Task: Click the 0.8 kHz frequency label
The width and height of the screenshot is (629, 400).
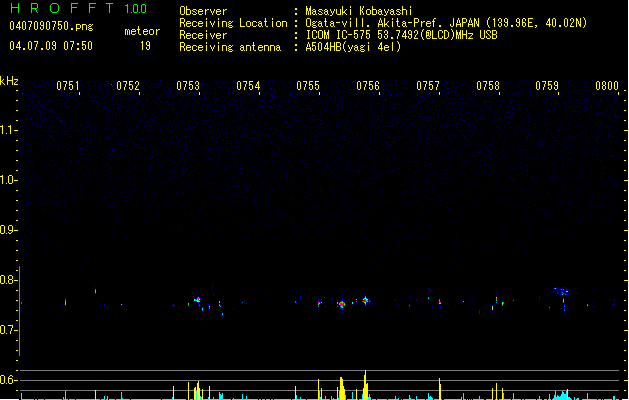Action: [8, 280]
